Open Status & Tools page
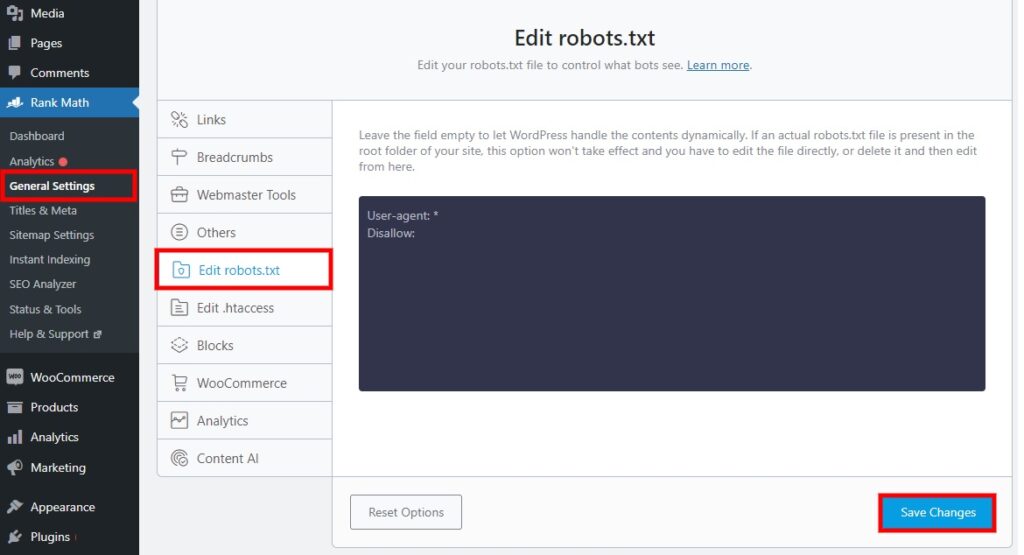Viewport: 1024px width, 555px height. (45, 309)
